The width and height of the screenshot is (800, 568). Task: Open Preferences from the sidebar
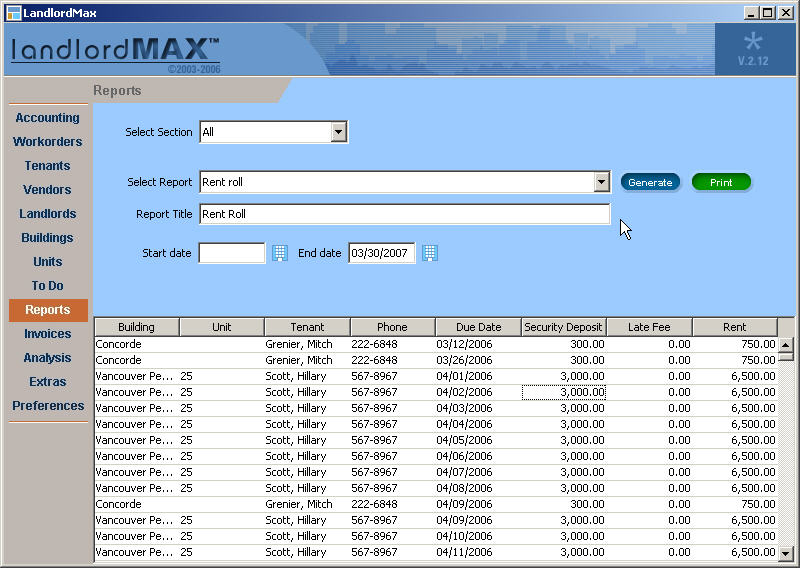point(48,406)
